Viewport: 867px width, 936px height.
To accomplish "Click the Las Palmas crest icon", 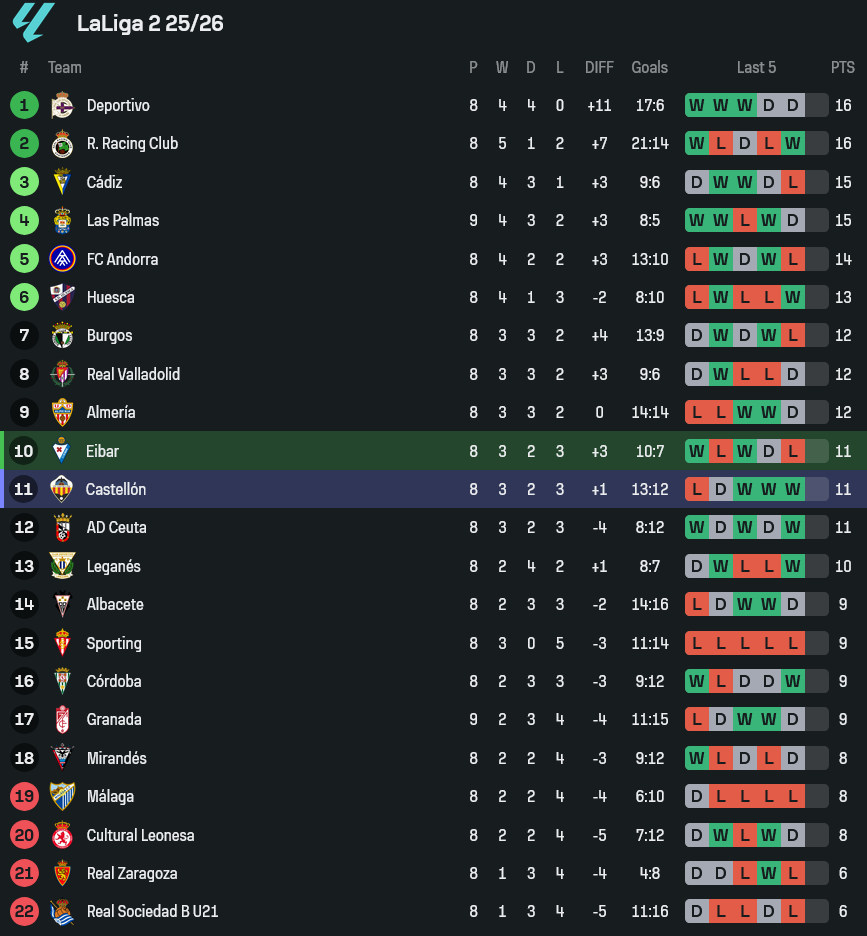I will tap(62, 221).
